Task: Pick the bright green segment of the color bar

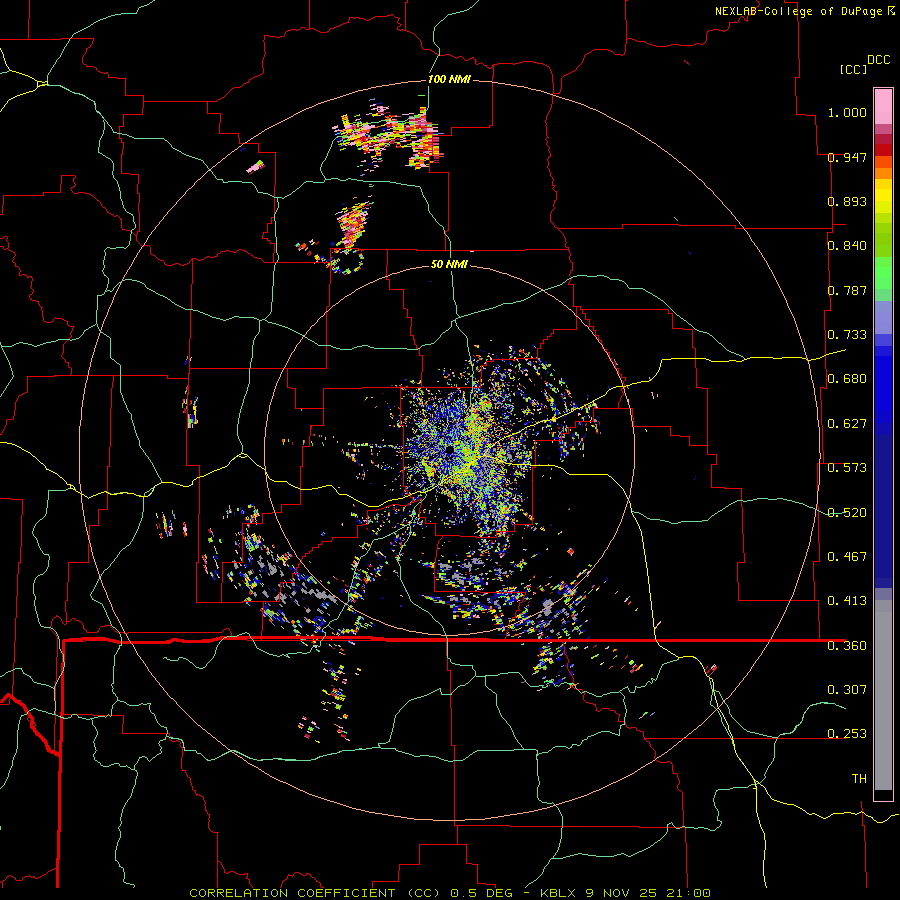Action: (883, 273)
